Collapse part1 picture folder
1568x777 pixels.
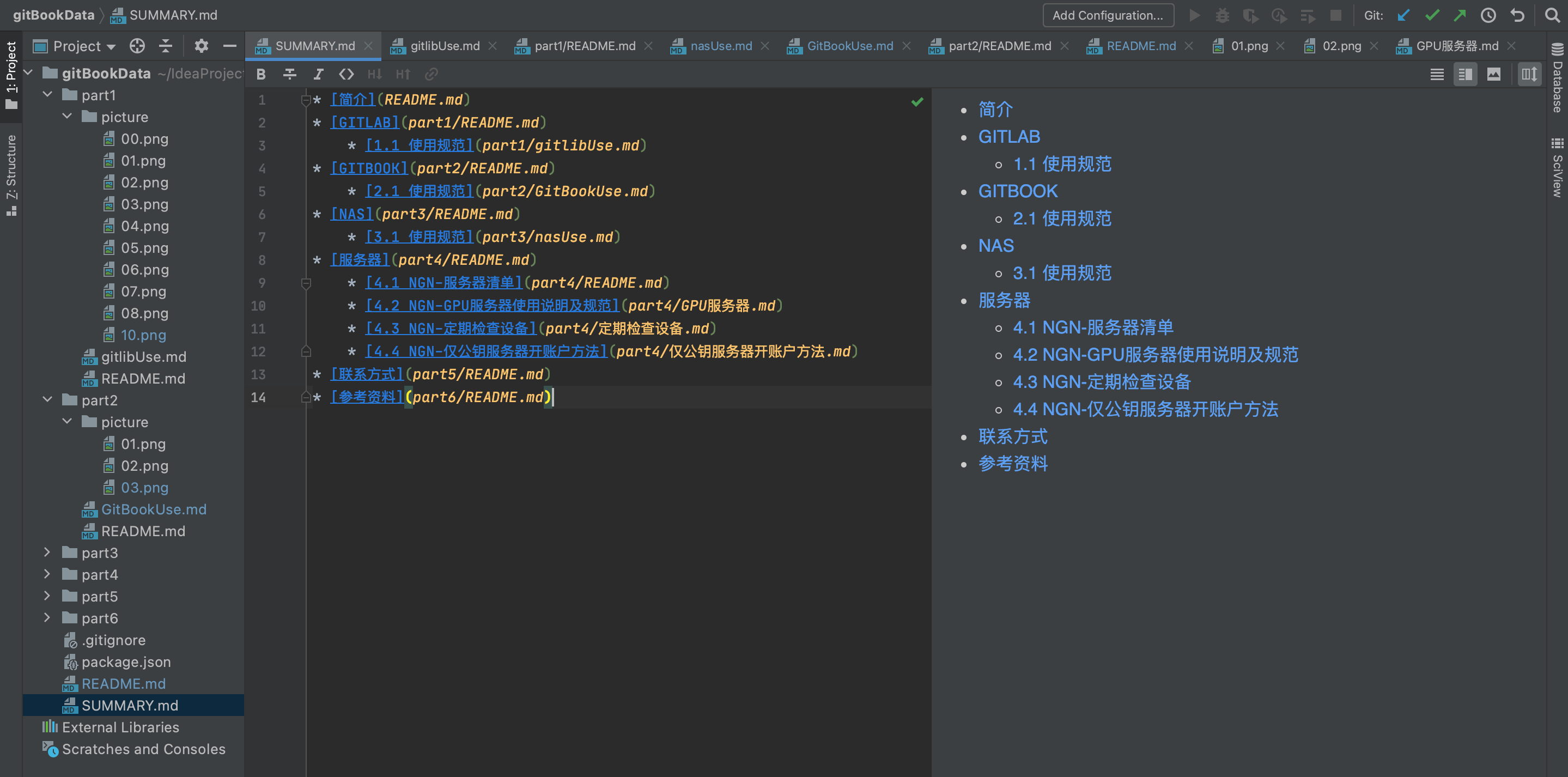[x=67, y=116]
